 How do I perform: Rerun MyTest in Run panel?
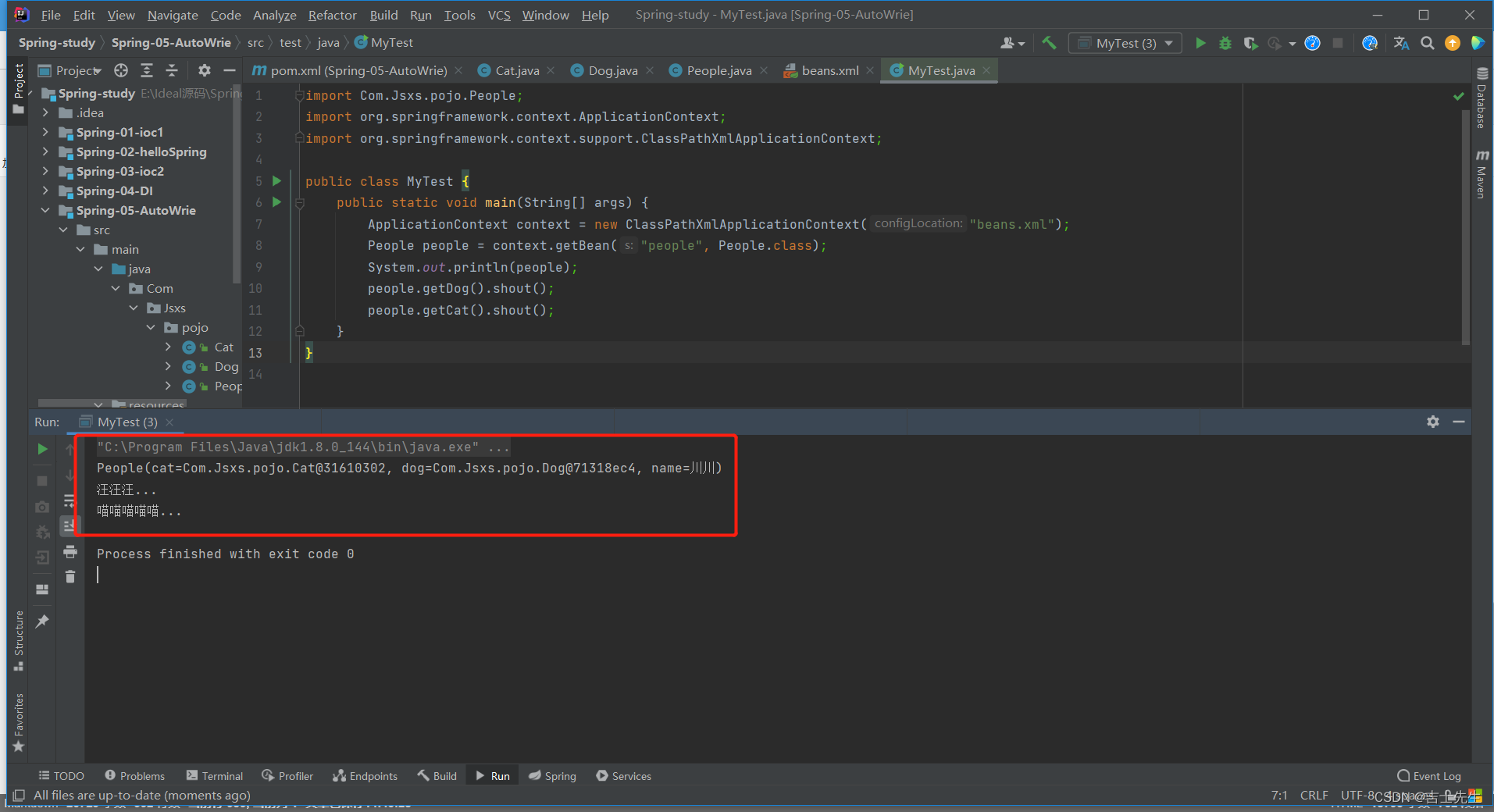point(43,449)
